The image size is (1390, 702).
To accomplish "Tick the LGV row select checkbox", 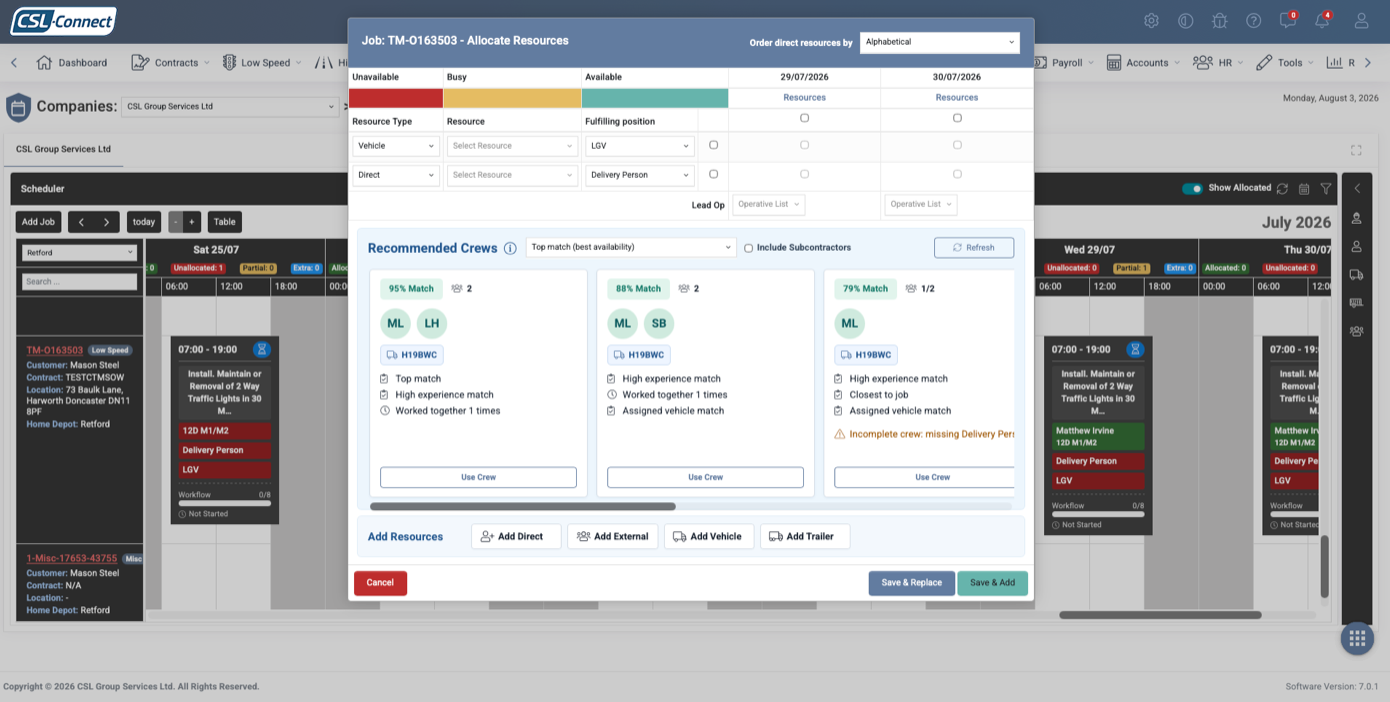I will [x=713, y=145].
